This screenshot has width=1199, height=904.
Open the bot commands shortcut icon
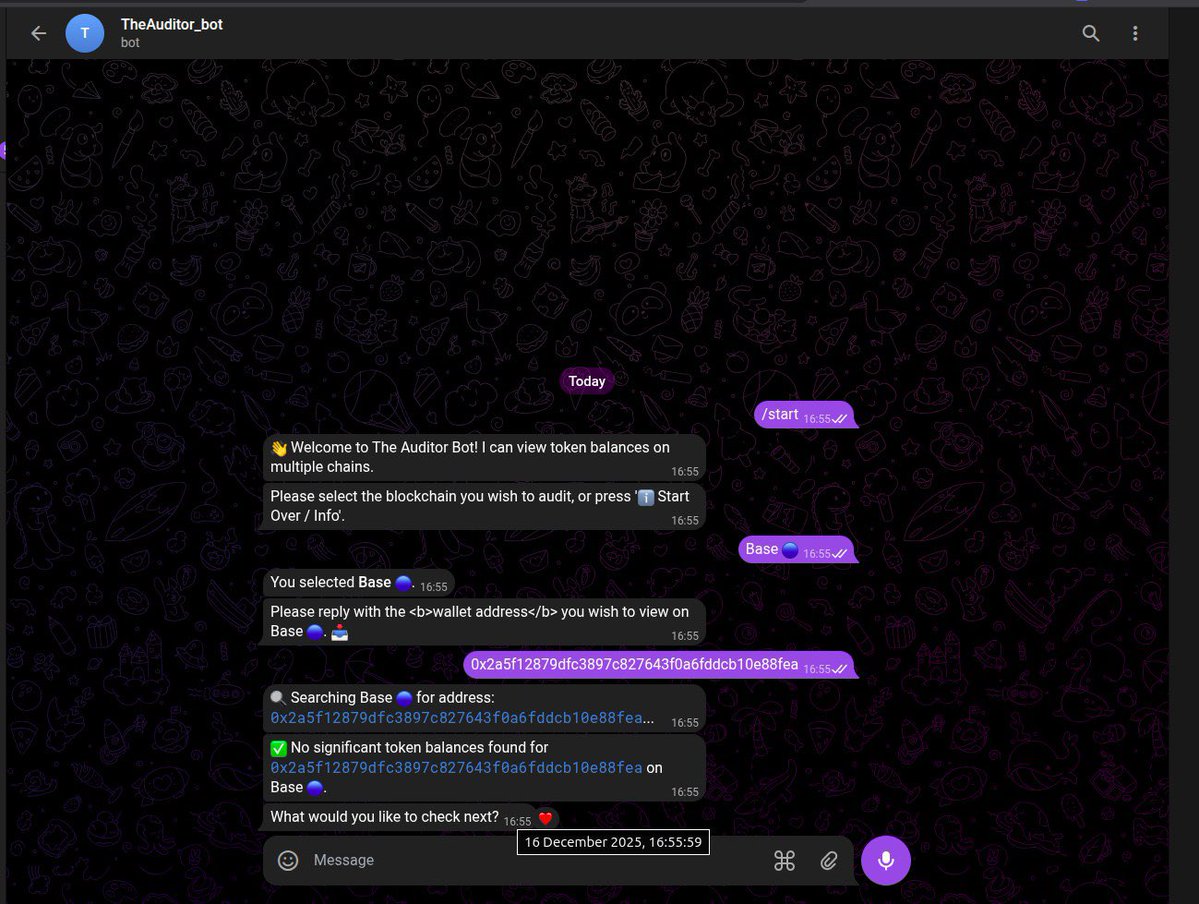click(784, 860)
